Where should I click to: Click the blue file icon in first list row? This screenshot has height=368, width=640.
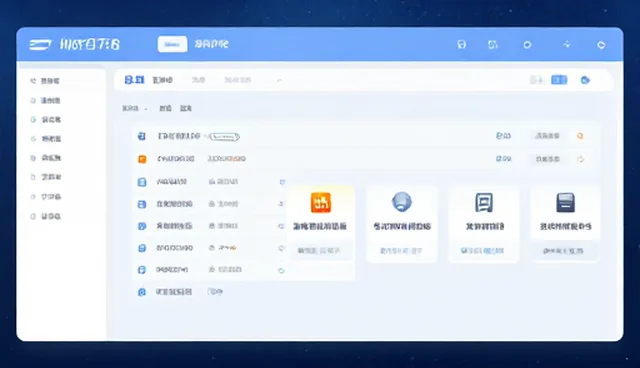pos(142,136)
